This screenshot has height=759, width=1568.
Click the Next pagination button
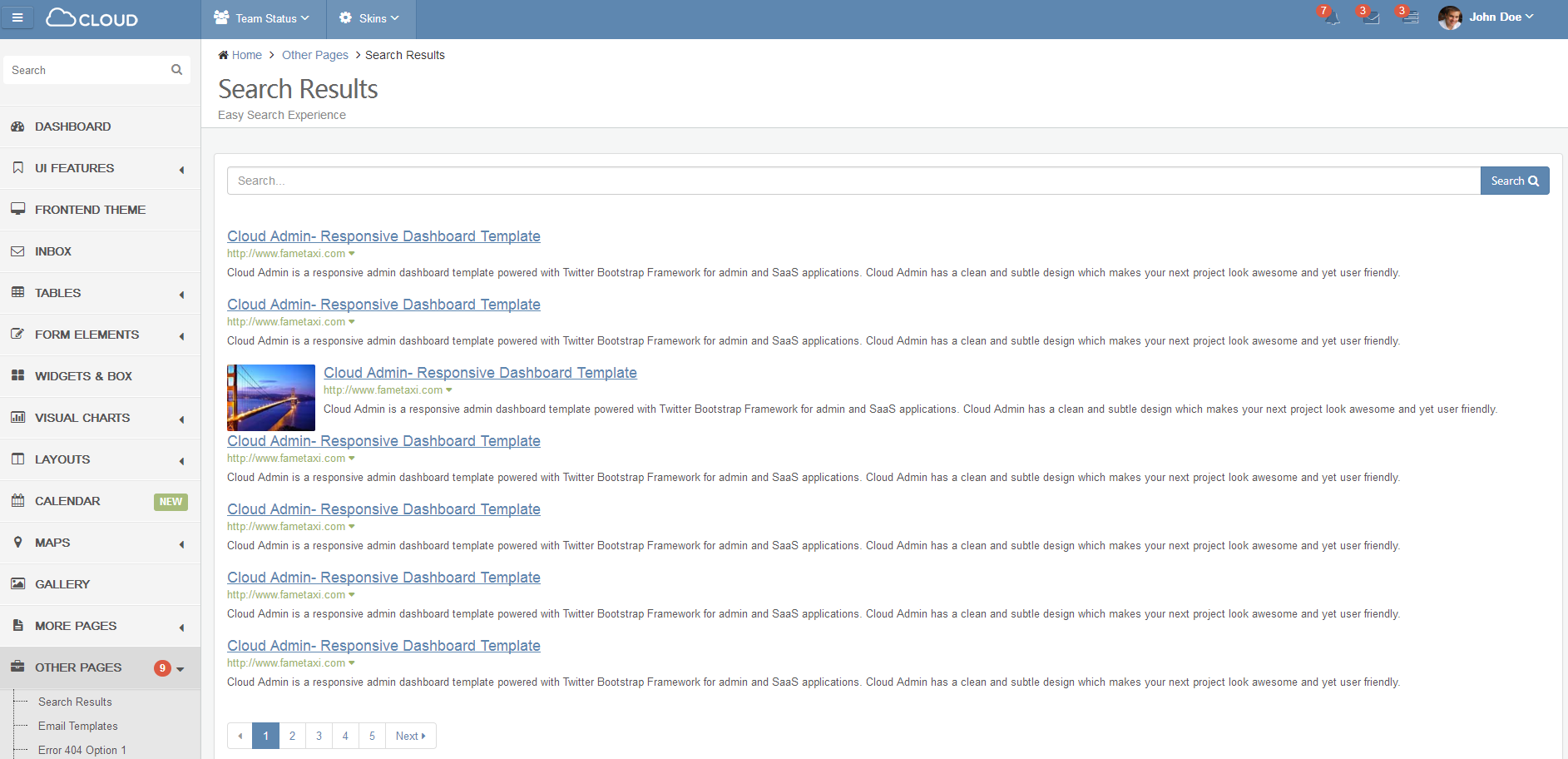pos(411,736)
